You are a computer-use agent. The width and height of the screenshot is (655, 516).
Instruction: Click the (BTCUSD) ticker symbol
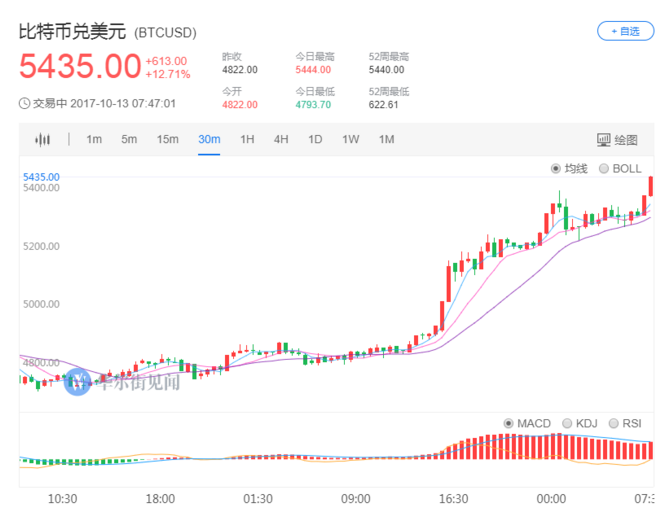(165, 33)
